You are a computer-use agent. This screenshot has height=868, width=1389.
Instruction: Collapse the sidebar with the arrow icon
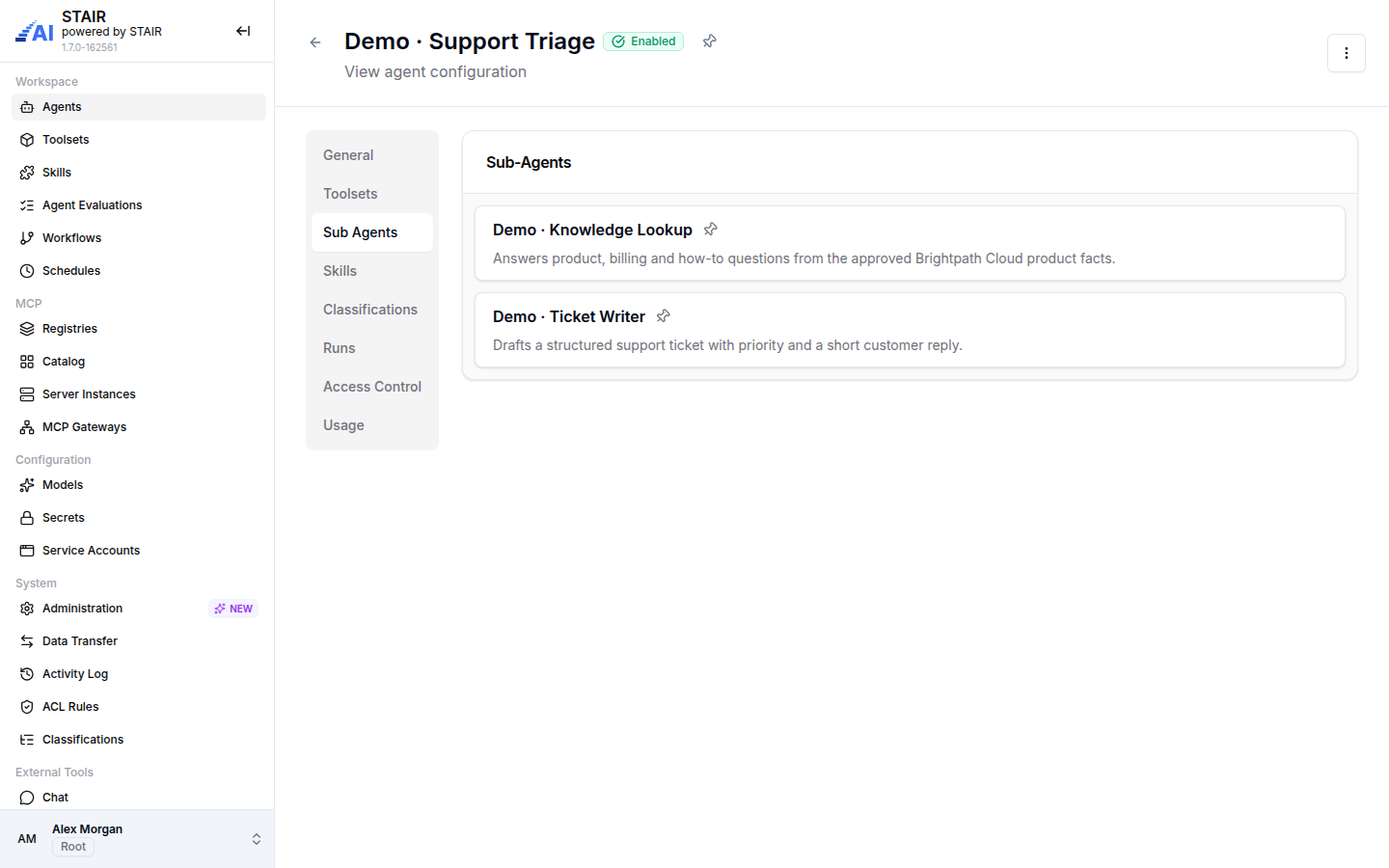point(243,31)
